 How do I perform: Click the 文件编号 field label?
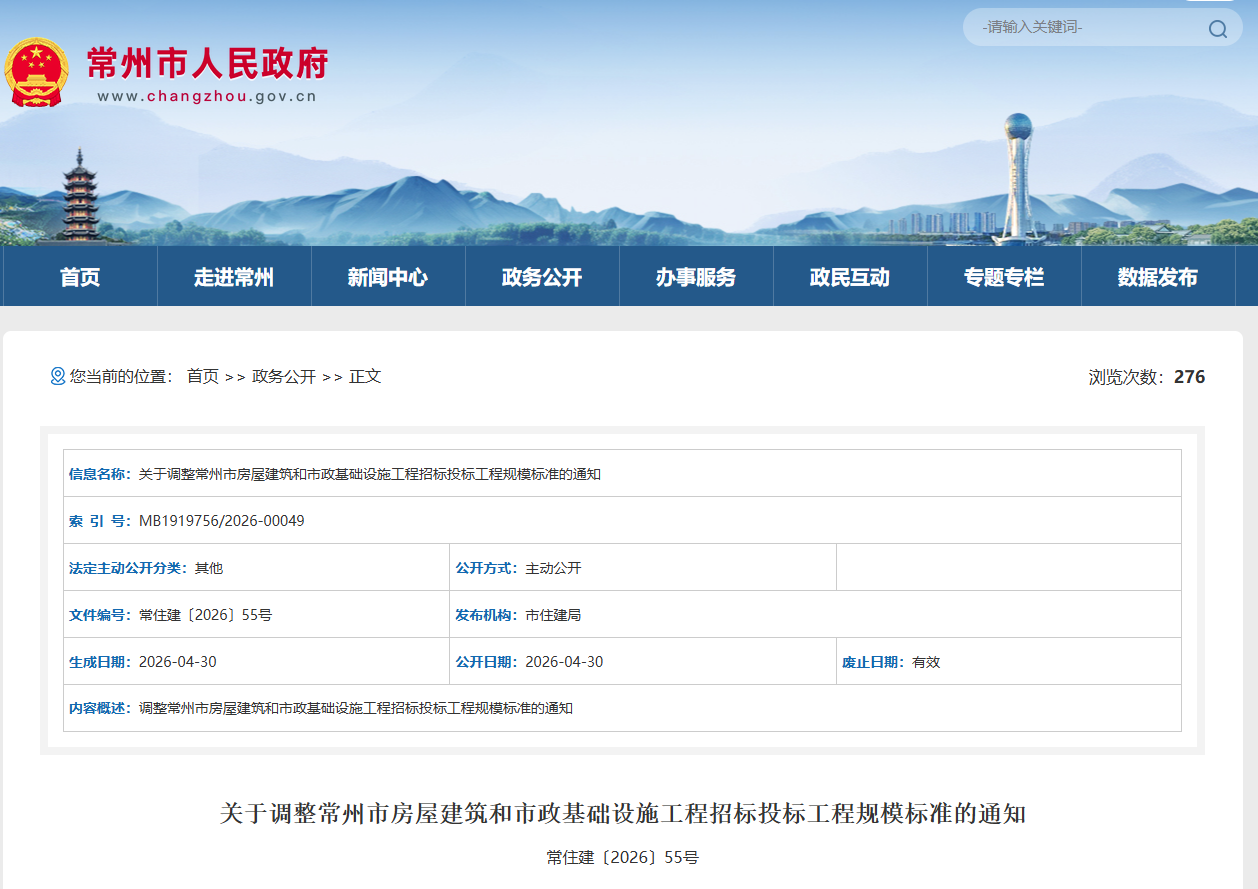click(100, 615)
